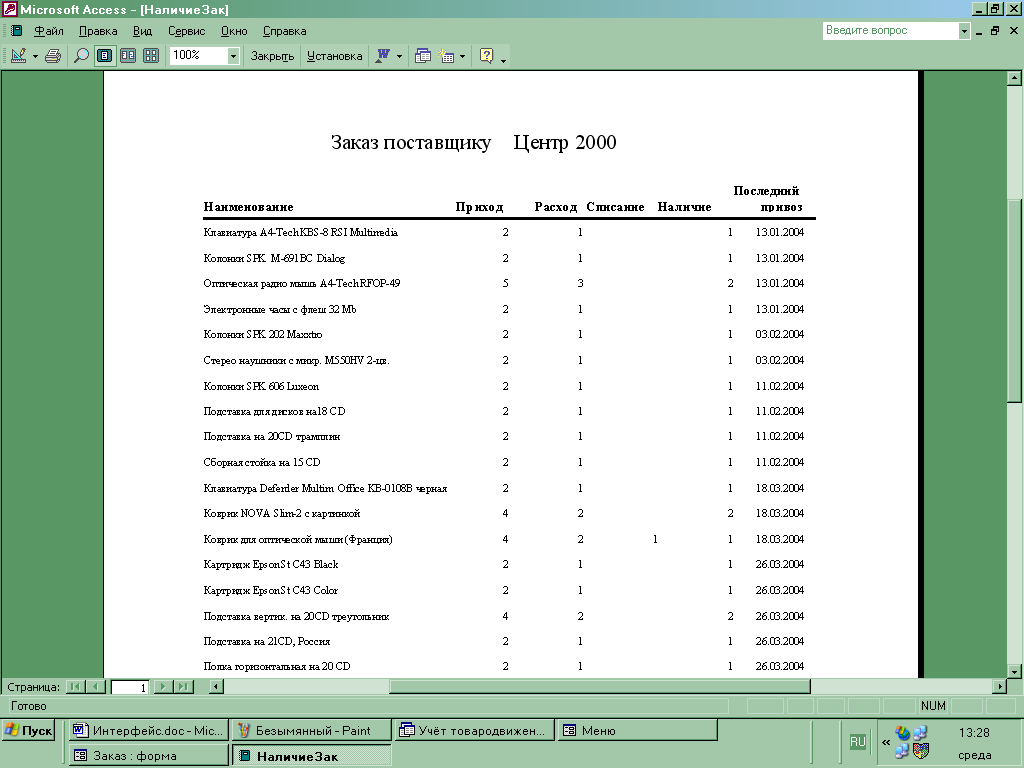This screenshot has width=1024, height=768.
Task: Open the Сервис menu
Action: coord(186,31)
